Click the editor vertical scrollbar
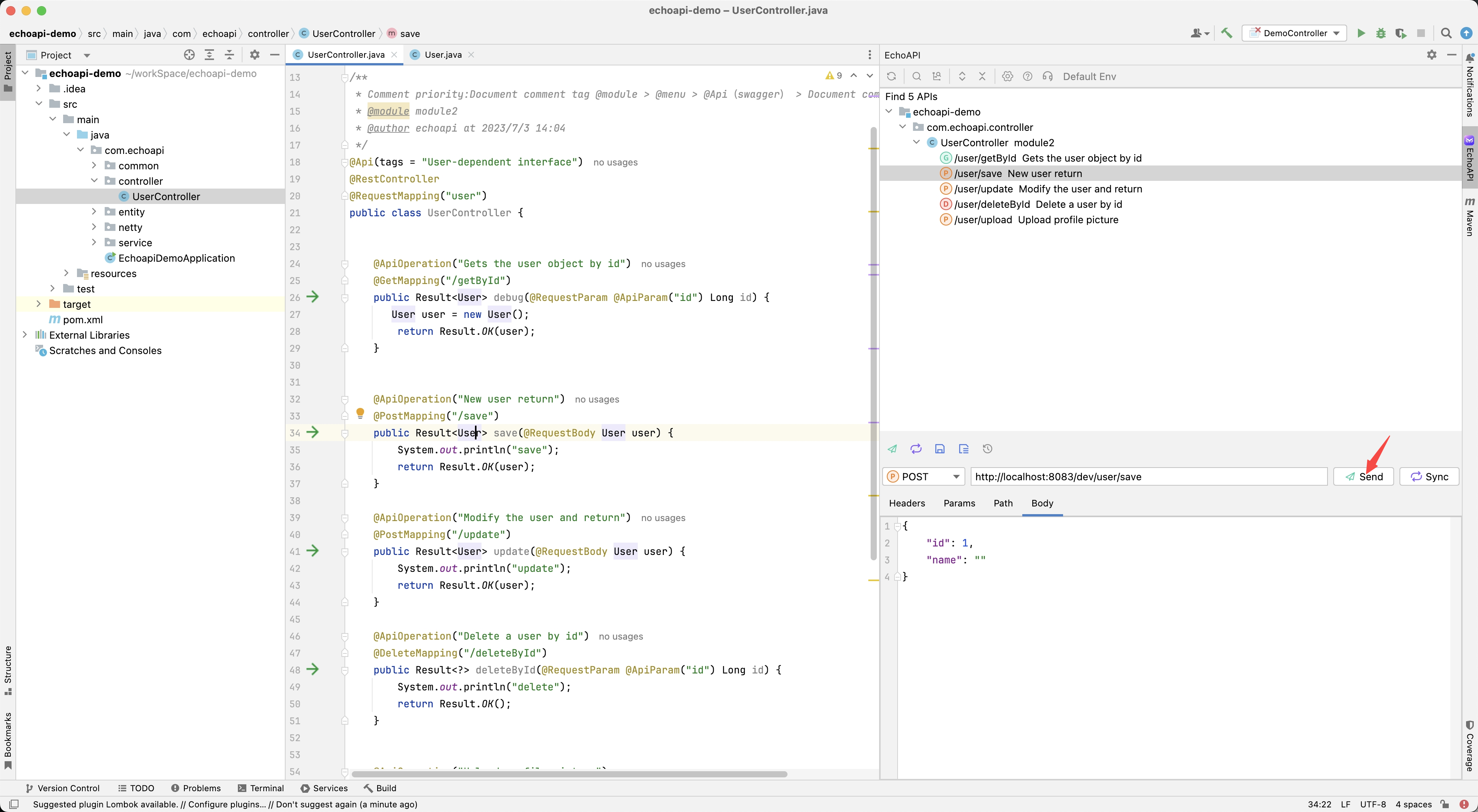 pos(873,344)
